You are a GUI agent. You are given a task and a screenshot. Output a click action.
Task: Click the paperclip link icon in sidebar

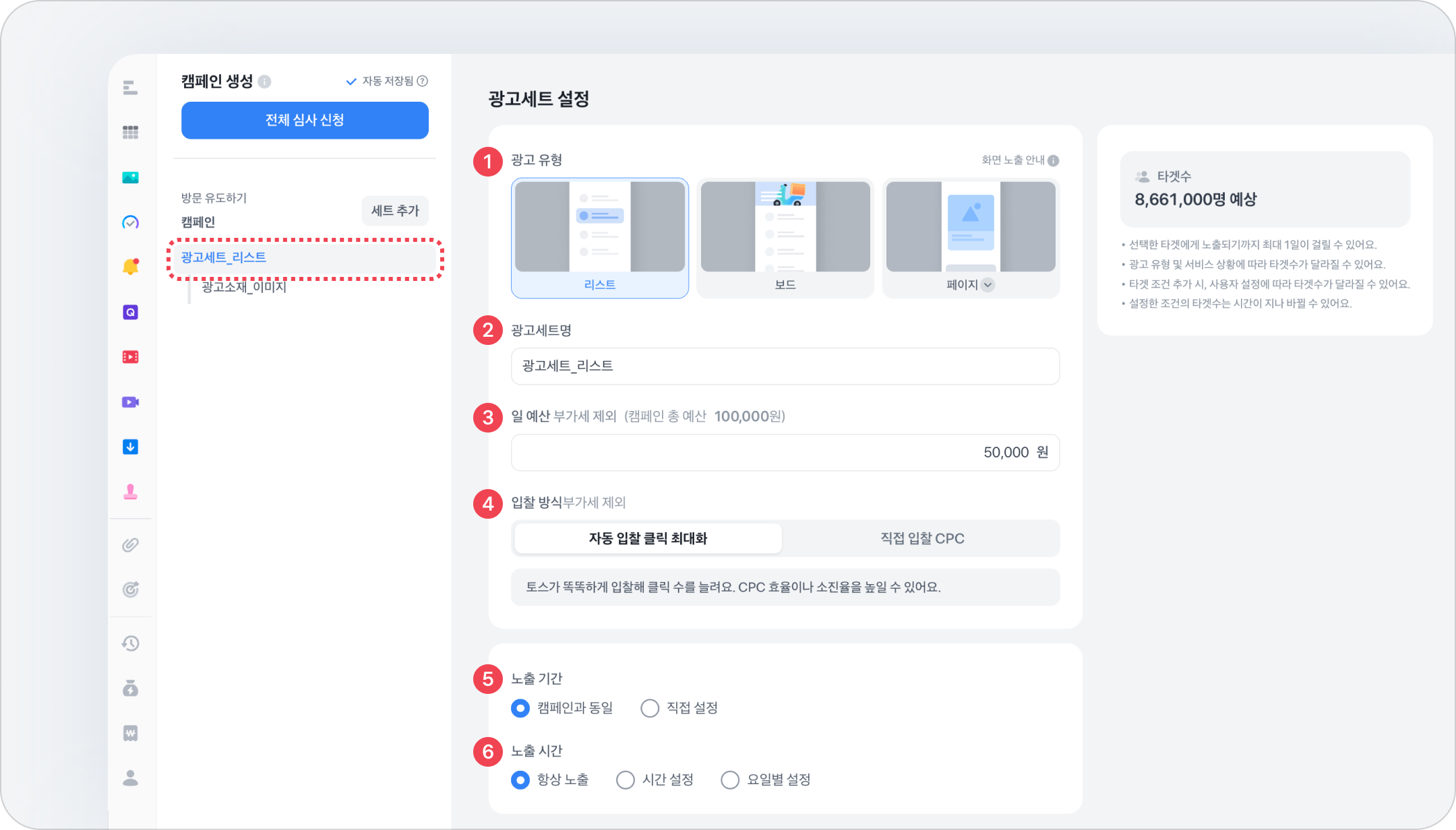(x=130, y=544)
